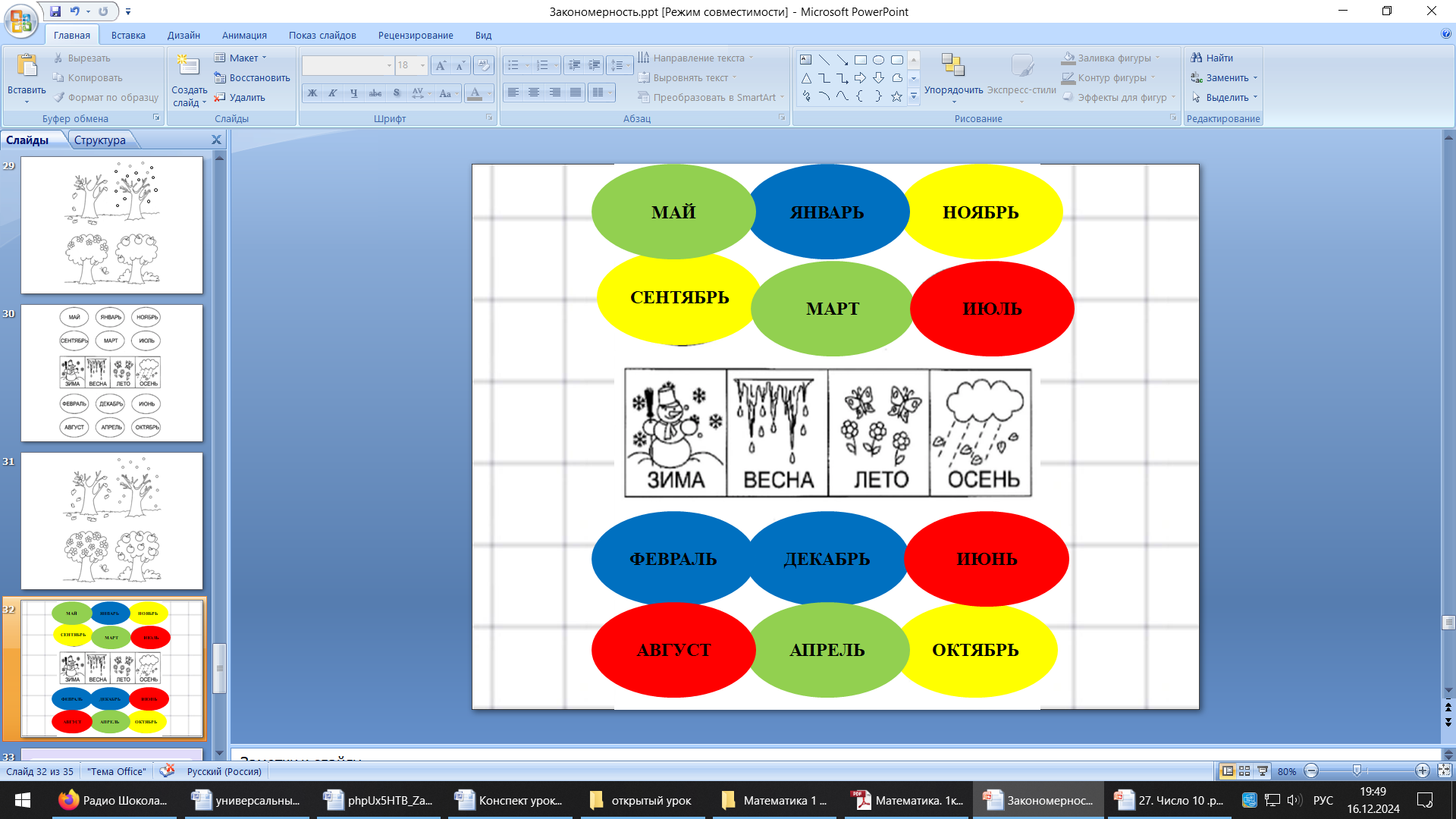Click the Delete slide (Удалить) icon

[220, 97]
